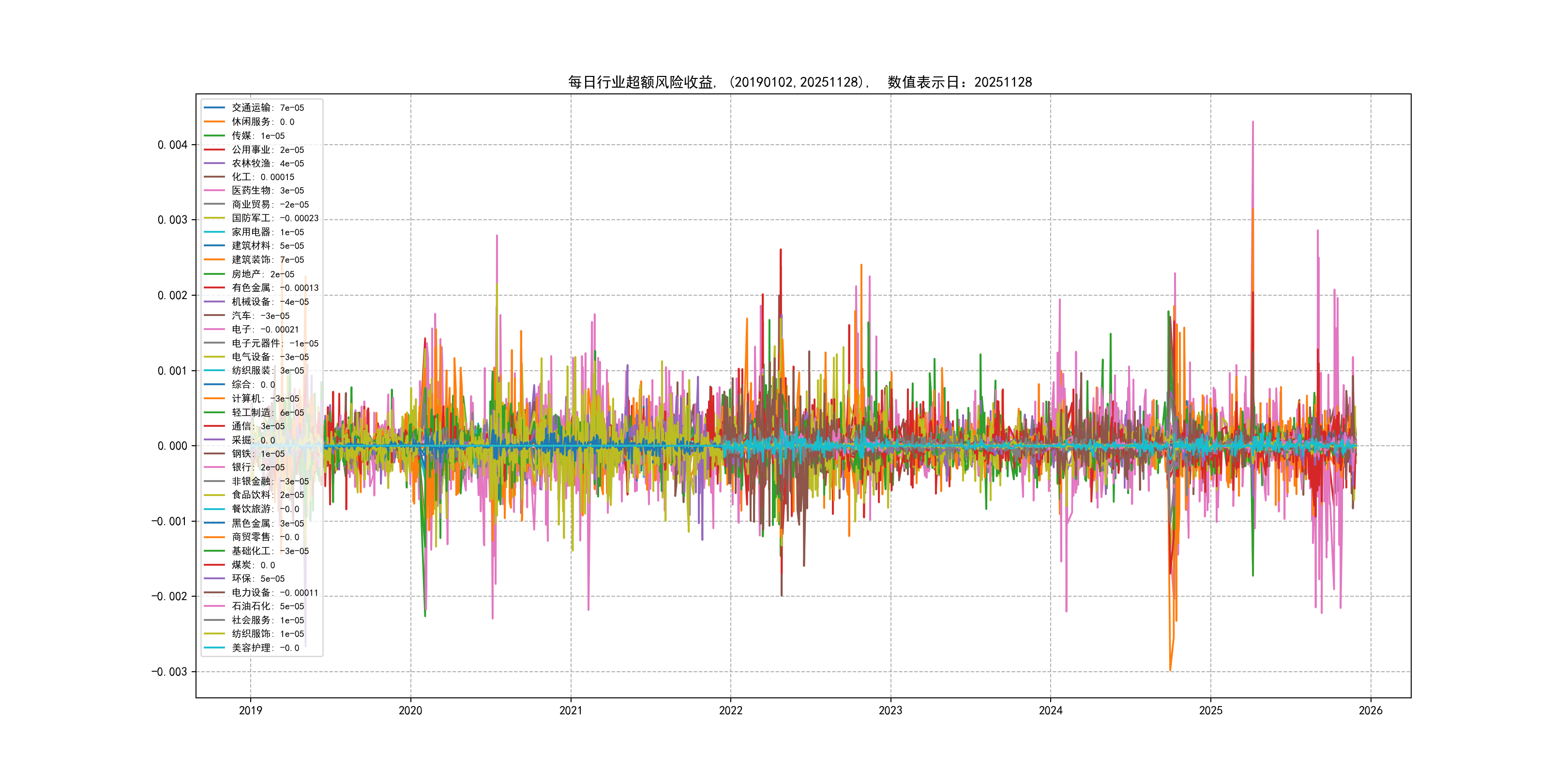Click the 银行: 2e-05 legend label
The image size is (1568, 784).
(258, 467)
